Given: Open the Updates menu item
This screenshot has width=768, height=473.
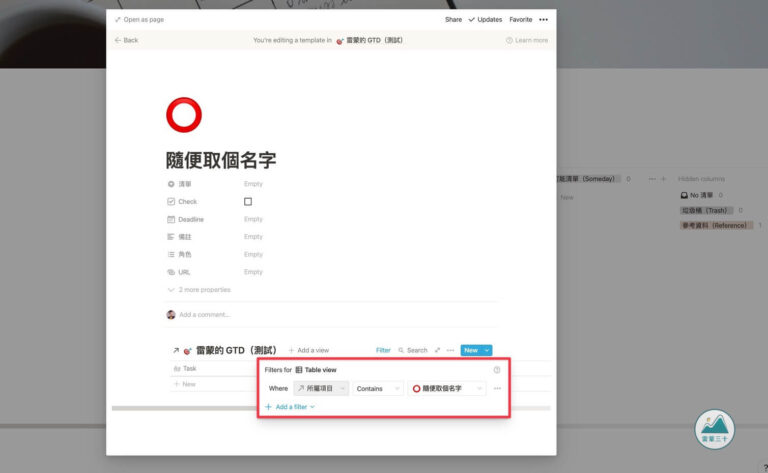Looking at the screenshot, I should coord(485,19).
